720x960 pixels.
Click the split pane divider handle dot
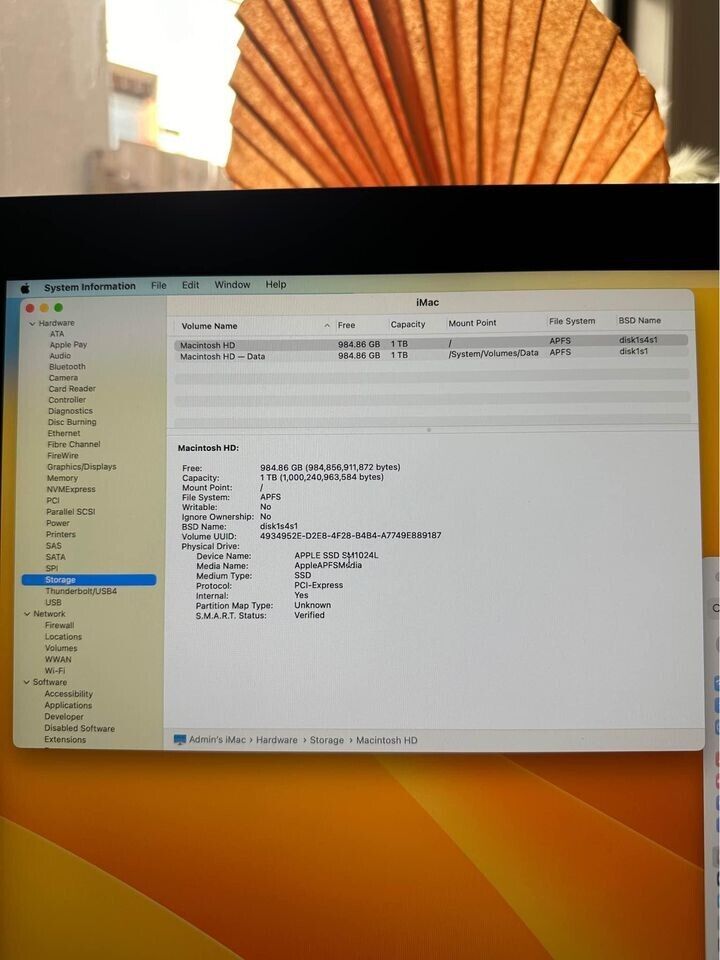(x=429, y=430)
